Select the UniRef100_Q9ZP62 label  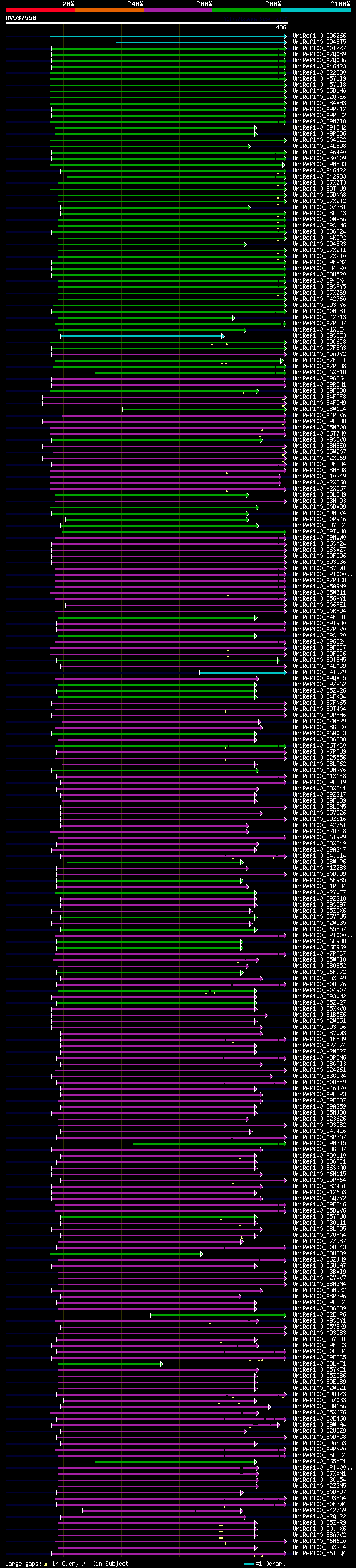click(x=319, y=685)
